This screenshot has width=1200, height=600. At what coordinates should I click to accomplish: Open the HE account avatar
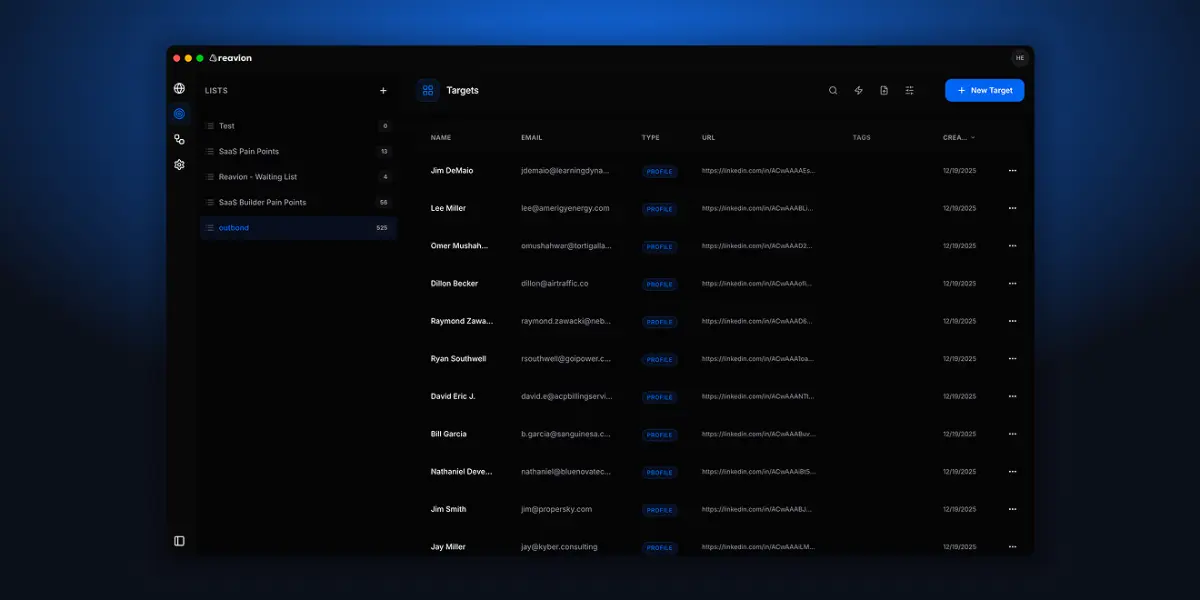point(1019,57)
